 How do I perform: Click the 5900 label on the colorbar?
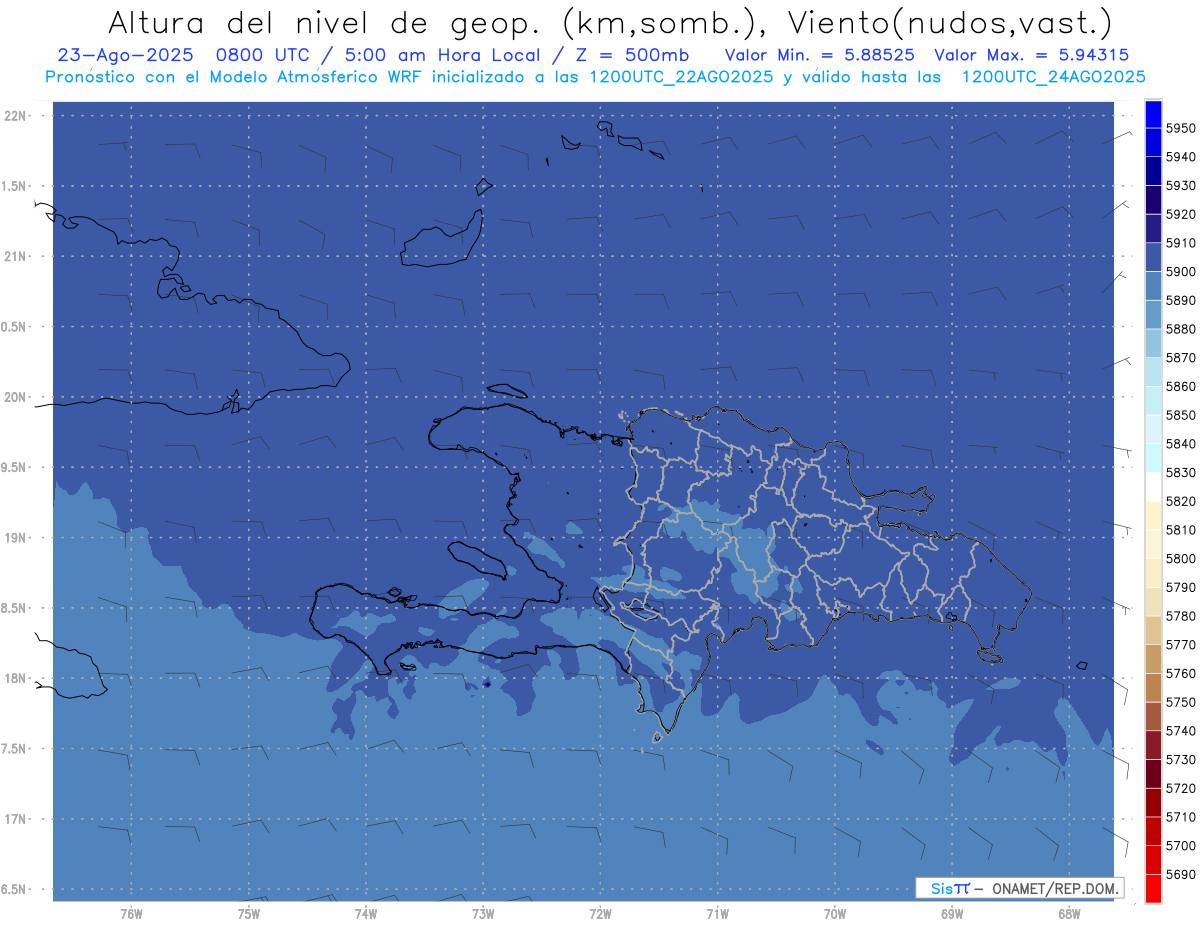pos(1180,272)
